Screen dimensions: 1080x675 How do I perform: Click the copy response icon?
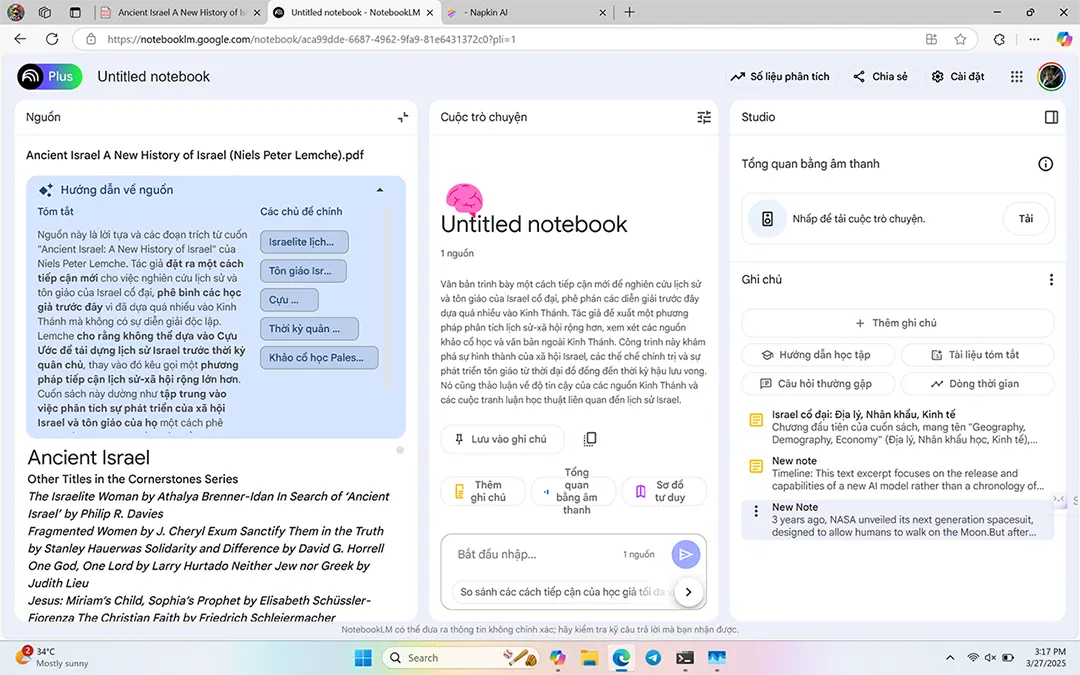pyautogui.click(x=587, y=438)
